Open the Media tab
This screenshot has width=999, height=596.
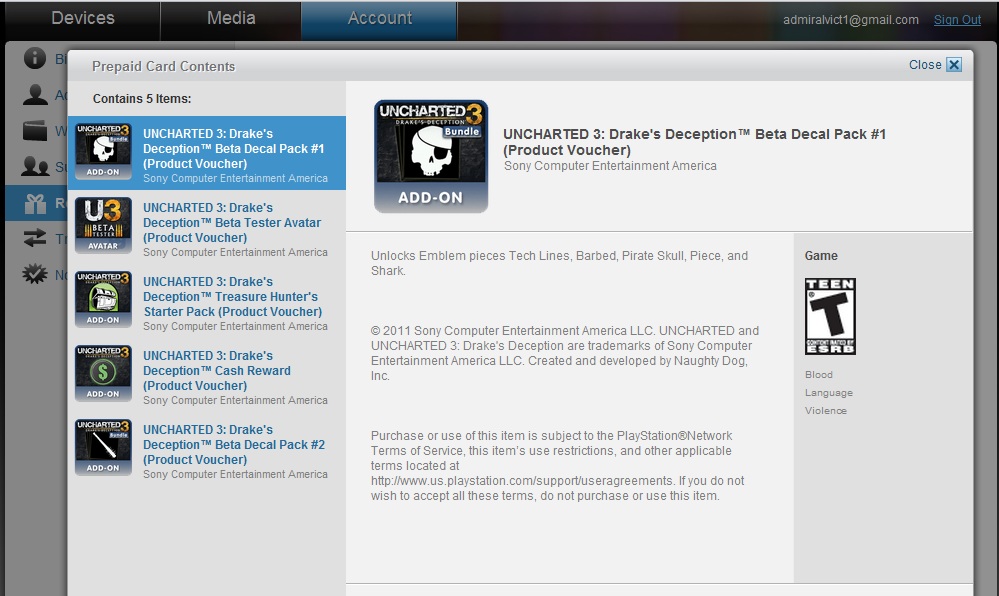coord(231,18)
